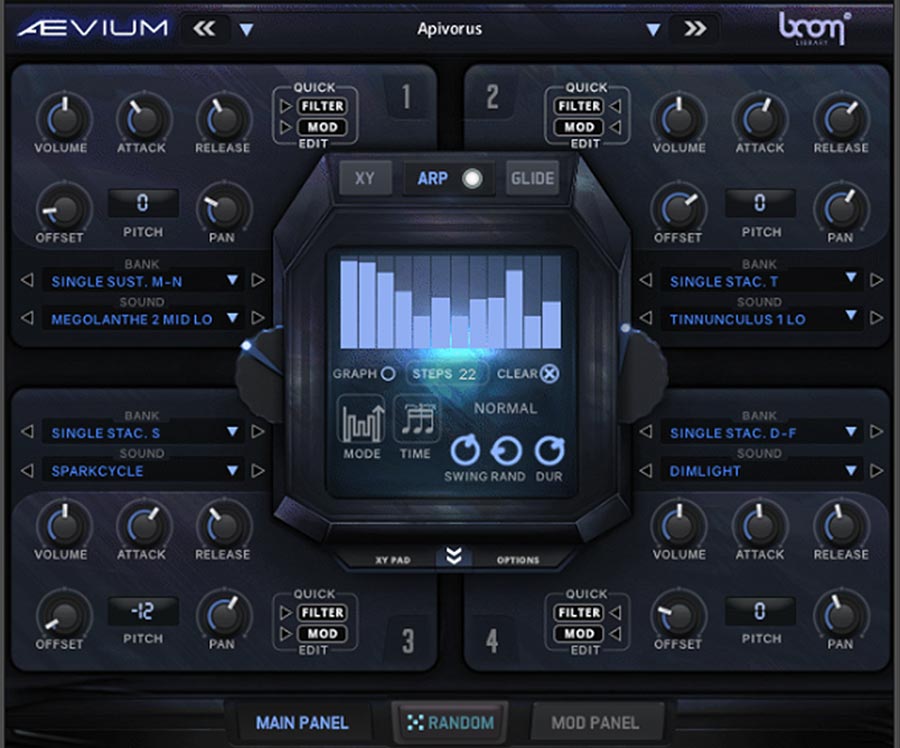Next sound arrow right of MEGOLANTHE 2 MID LO
Image resolution: width=900 pixels, height=748 pixels.
coord(258,317)
